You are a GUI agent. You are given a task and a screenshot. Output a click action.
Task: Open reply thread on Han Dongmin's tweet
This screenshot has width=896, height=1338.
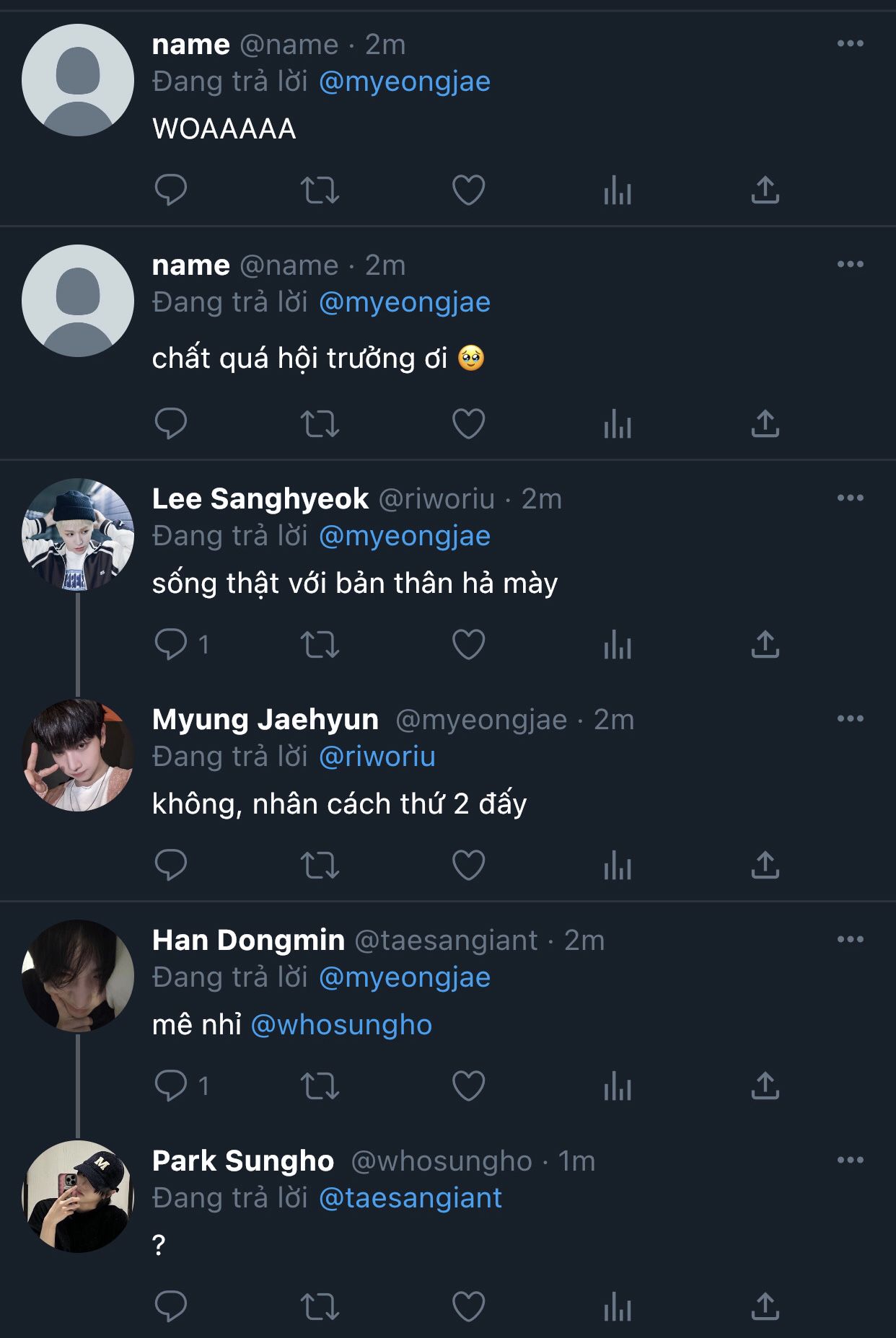171,1086
